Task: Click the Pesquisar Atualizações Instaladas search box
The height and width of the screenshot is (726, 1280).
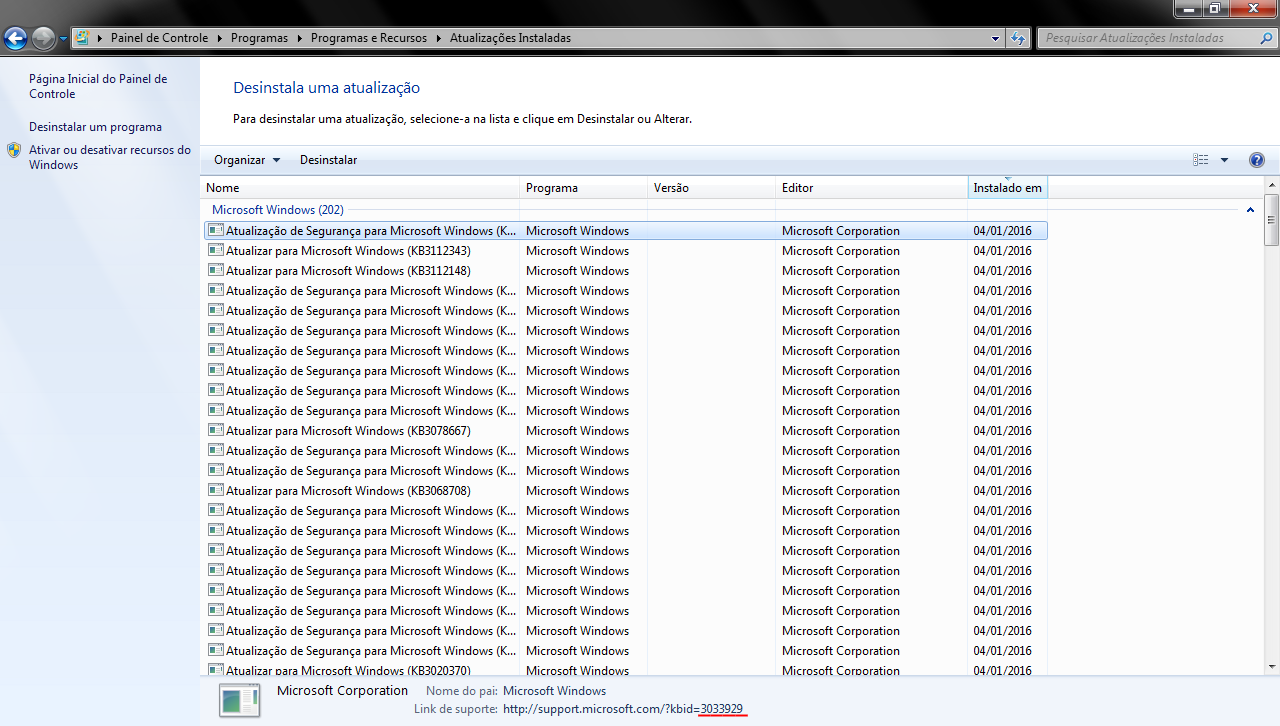Action: pyautogui.click(x=1150, y=38)
